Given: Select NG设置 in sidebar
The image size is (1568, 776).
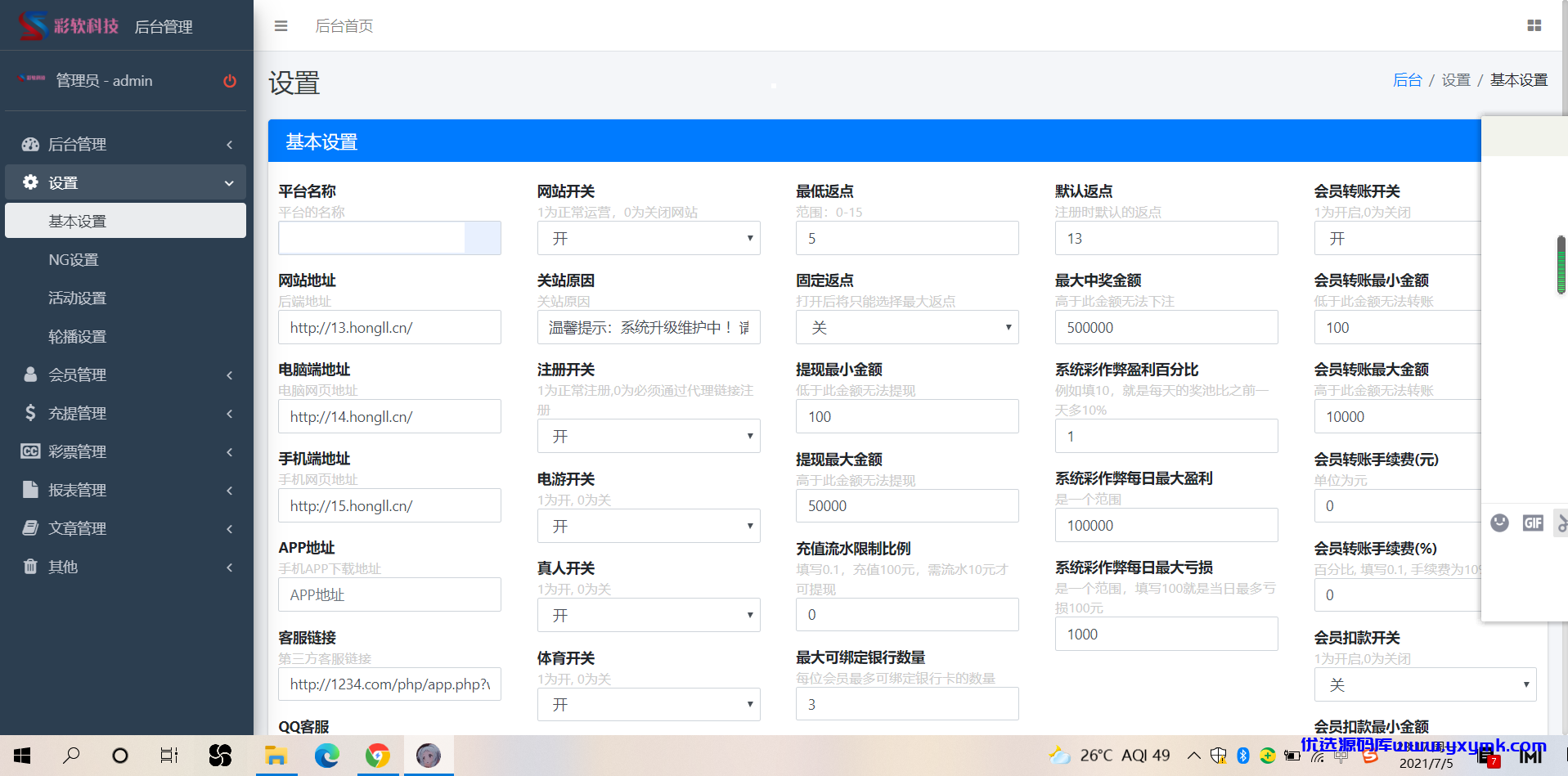Looking at the screenshot, I should 125,259.
